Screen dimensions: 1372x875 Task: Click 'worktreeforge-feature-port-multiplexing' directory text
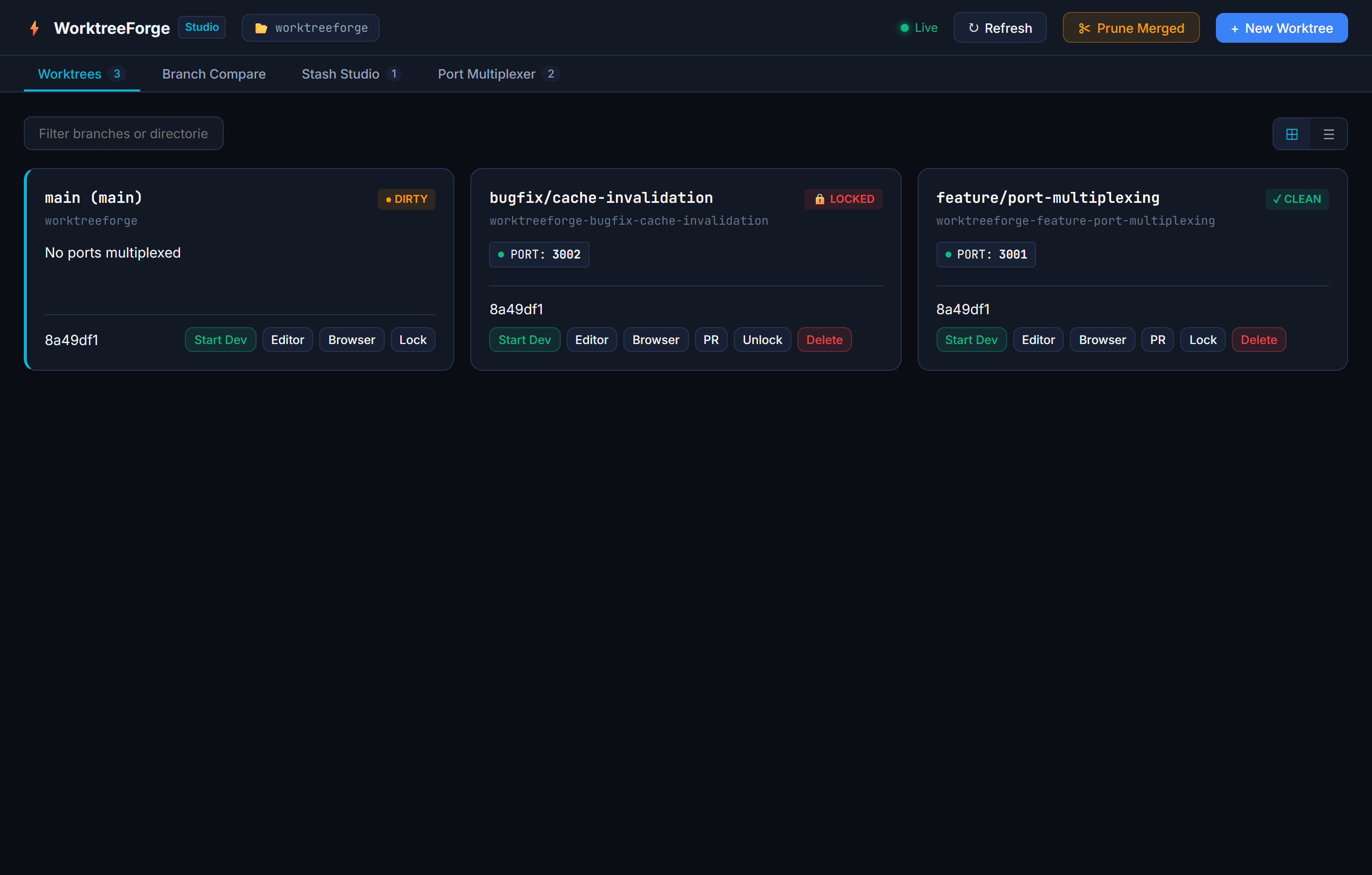[1075, 220]
